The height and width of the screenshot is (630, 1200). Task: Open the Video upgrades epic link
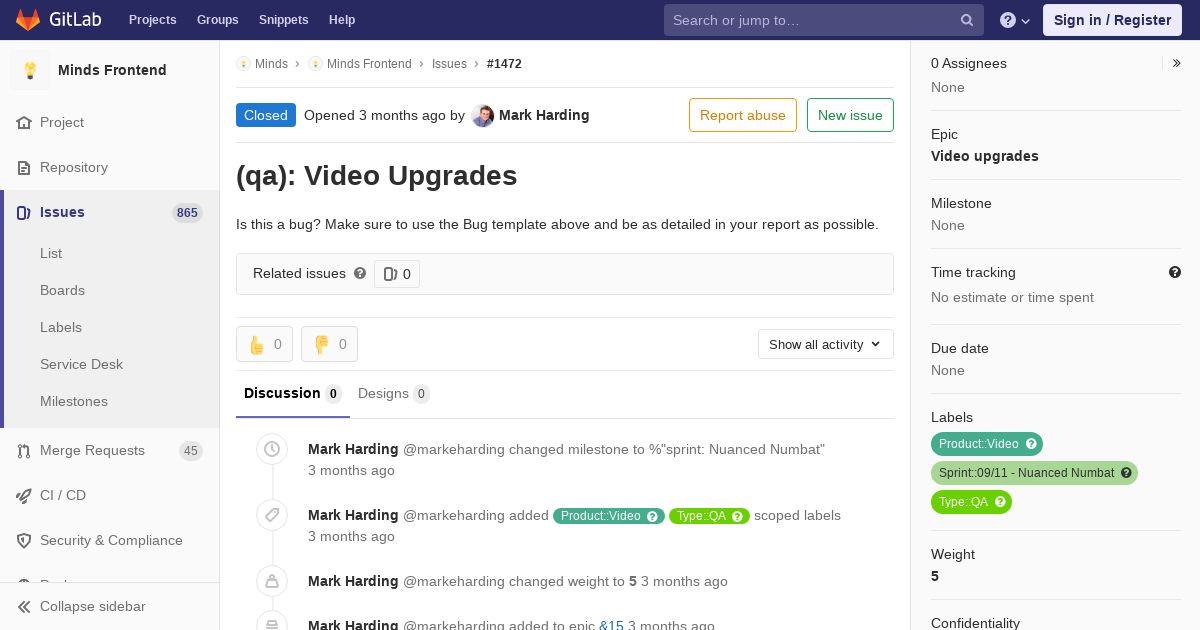[x=985, y=156]
